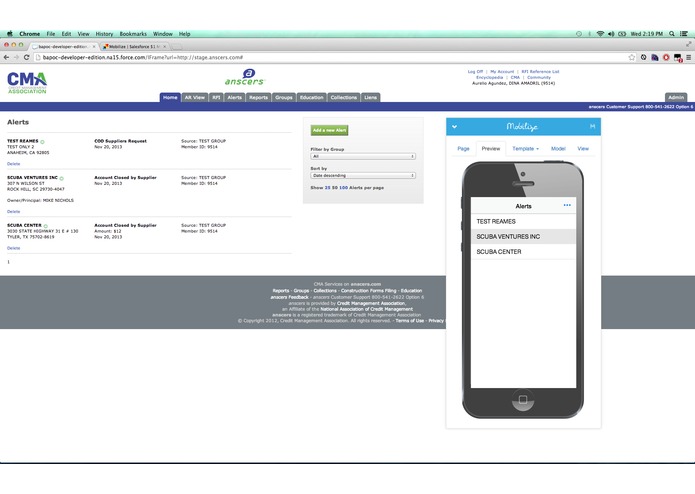695x494 pixels.
Task: Open the Education navigation tab
Action: click(312, 97)
